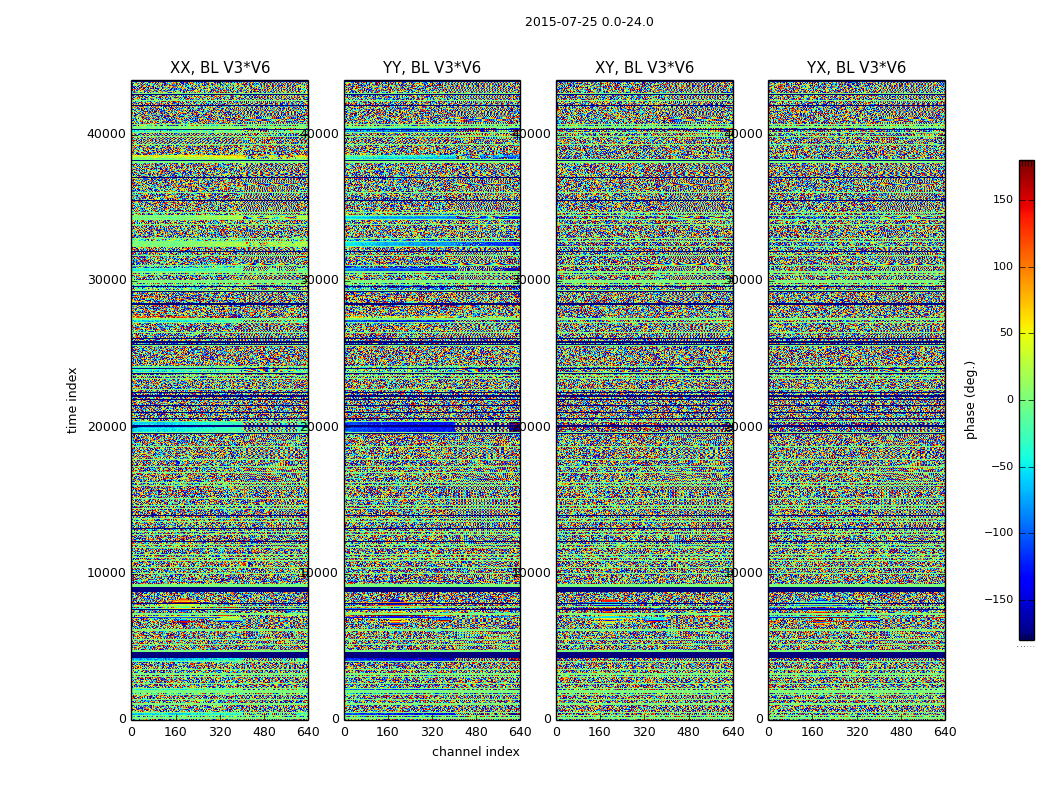Click channel tick 160 under XX panel
The image size is (1050, 800).
(x=175, y=732)
